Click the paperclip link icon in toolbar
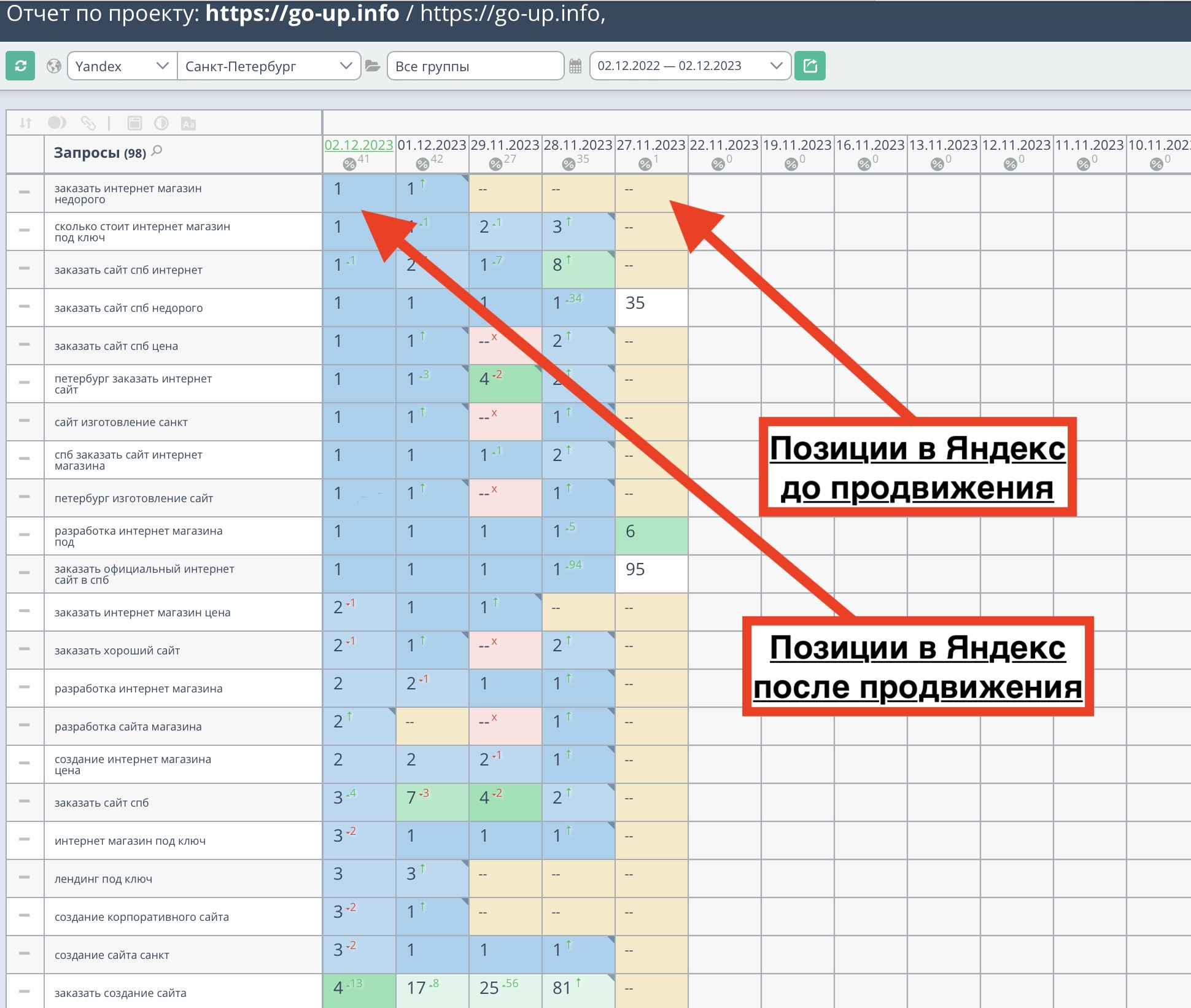This screenshot has width=1191, height=1008. (88, 123)
